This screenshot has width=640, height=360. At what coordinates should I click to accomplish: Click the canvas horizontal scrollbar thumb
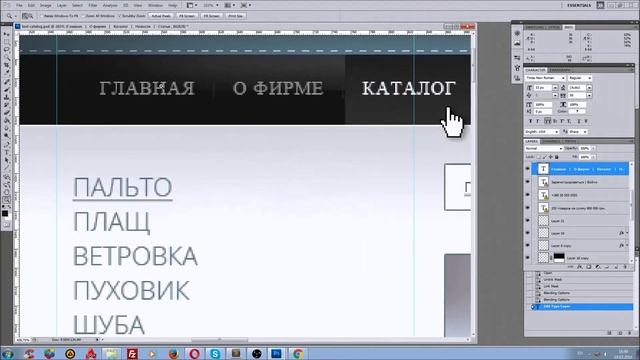[x=220, y=340]
